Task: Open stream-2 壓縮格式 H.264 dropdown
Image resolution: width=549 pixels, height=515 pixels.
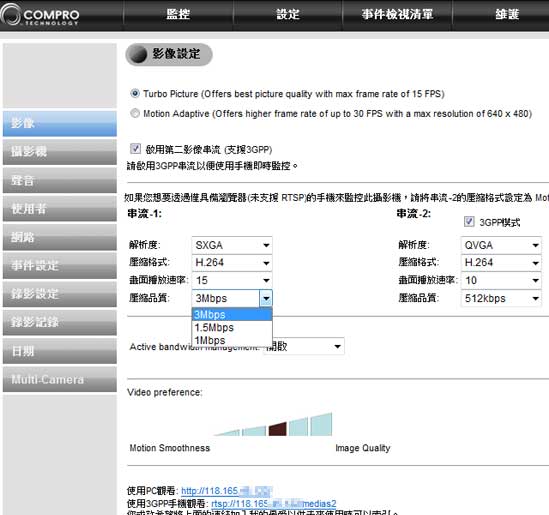Action: point(501,263)
